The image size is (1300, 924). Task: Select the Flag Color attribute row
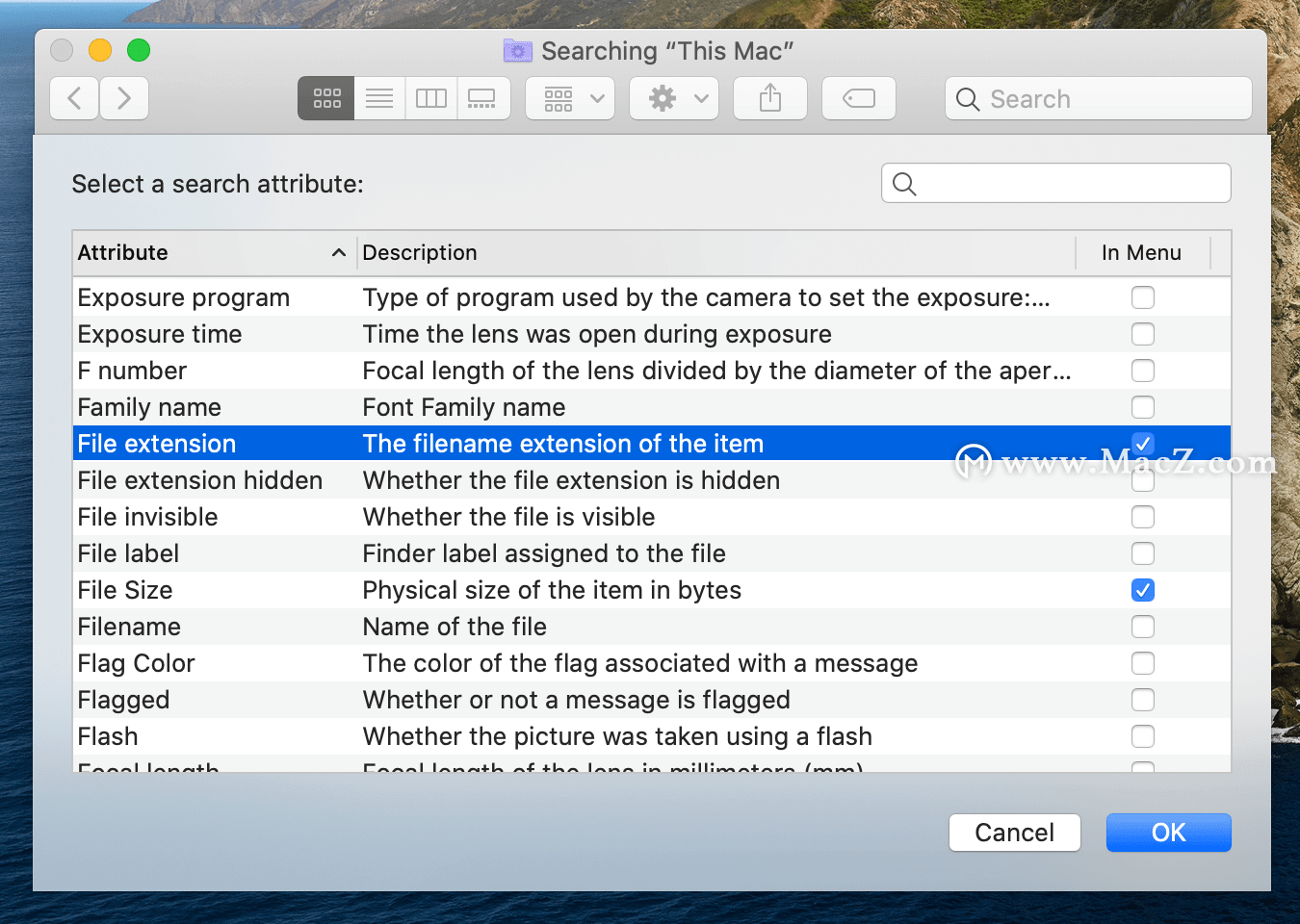coord(652,663)
